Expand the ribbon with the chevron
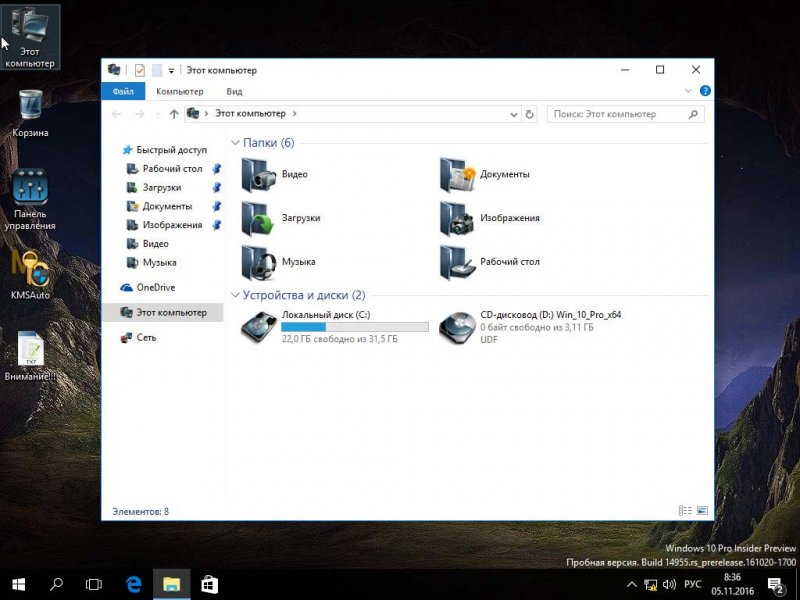The image size is (800, 600). (688, 91)
